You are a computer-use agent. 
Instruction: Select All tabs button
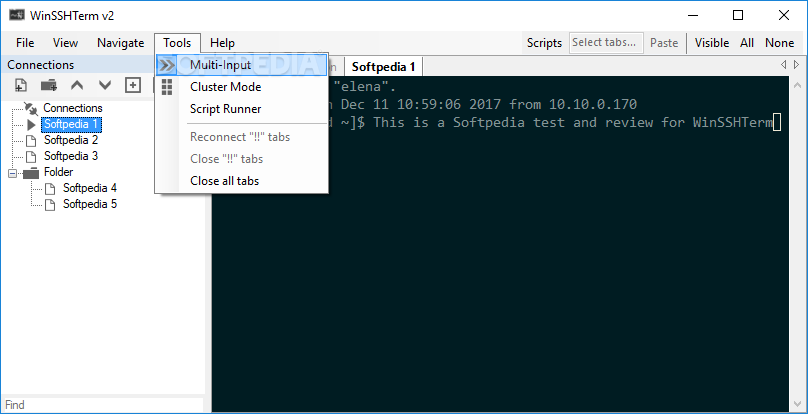747,43
